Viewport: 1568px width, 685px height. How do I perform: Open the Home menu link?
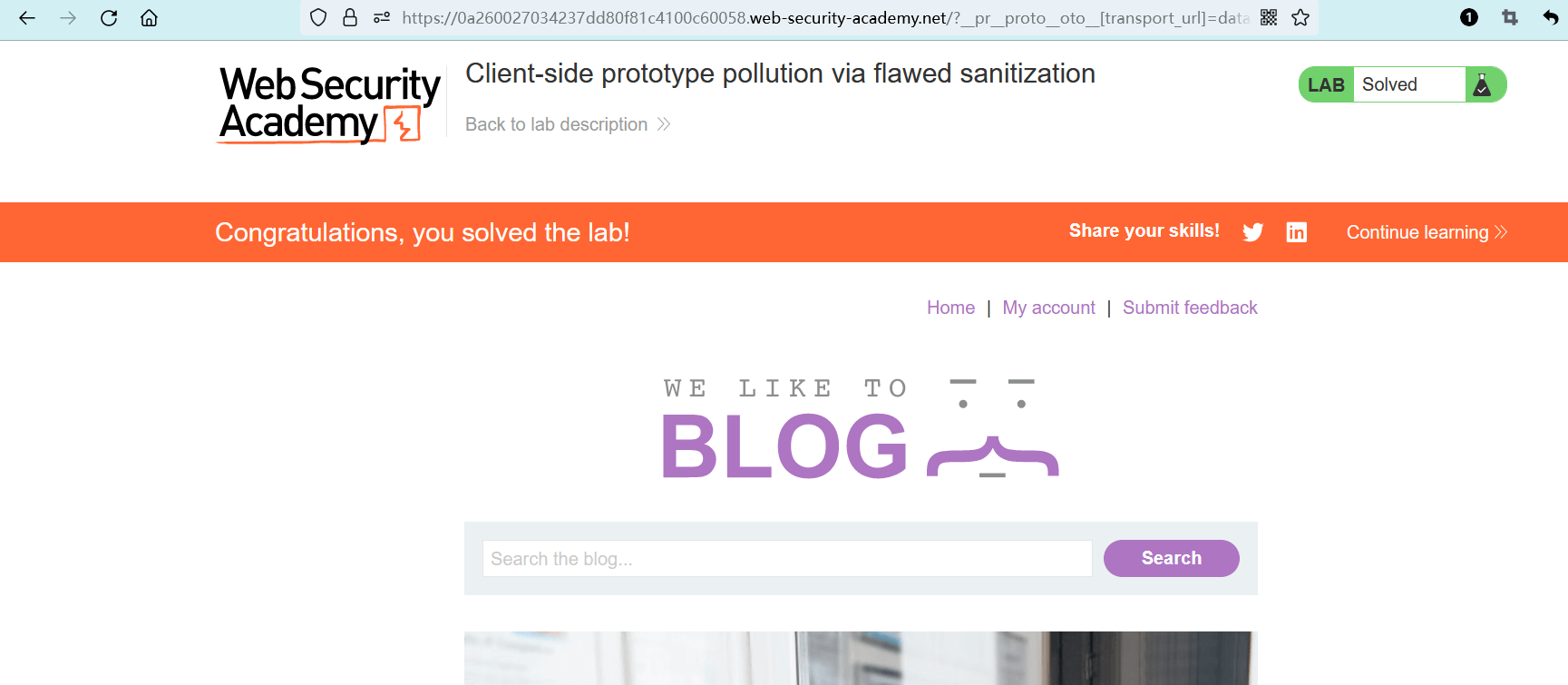point(950,308)
